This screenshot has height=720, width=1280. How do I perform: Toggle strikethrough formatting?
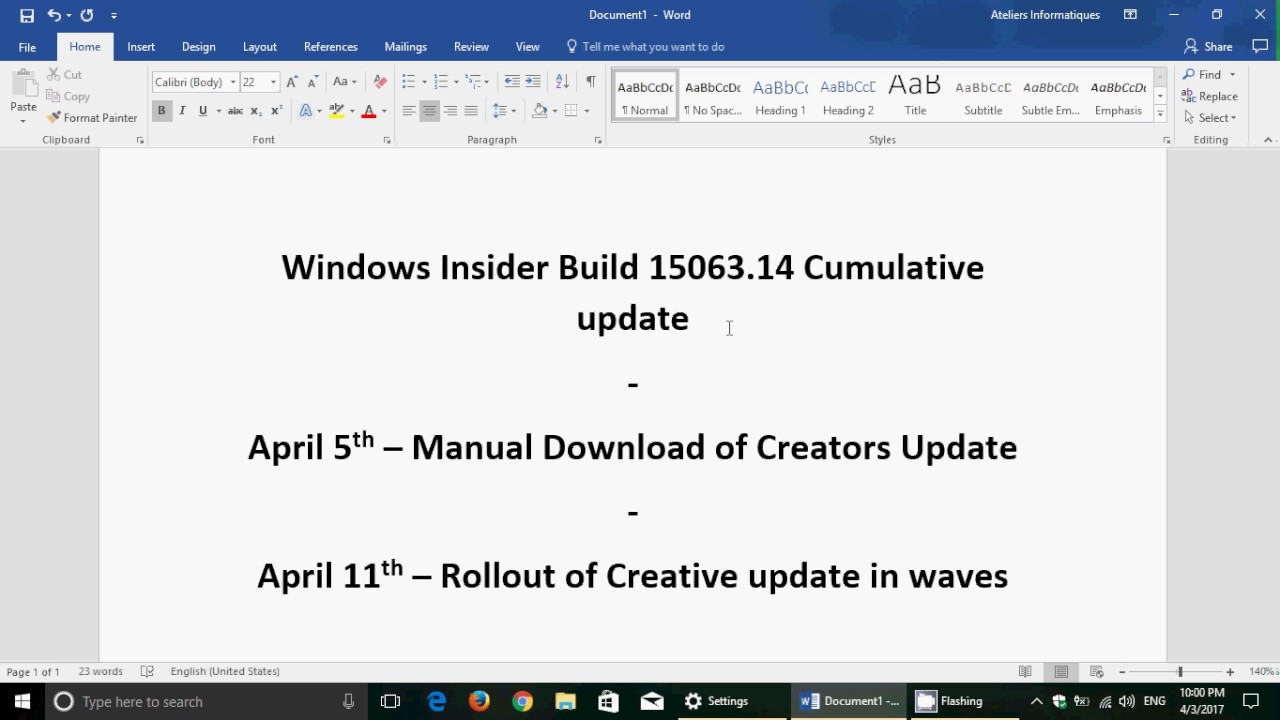235,111
